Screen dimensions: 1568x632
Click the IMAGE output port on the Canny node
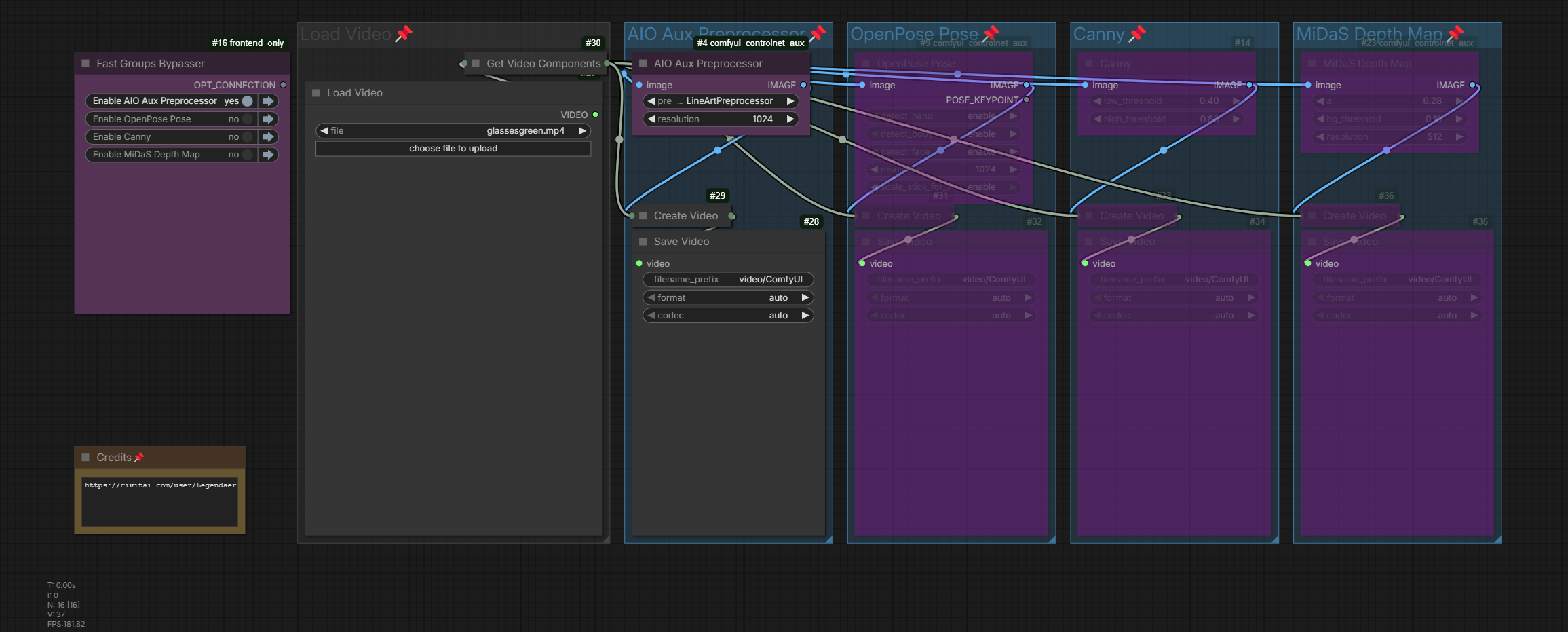pyautogui.click(x=1249, y=85)
